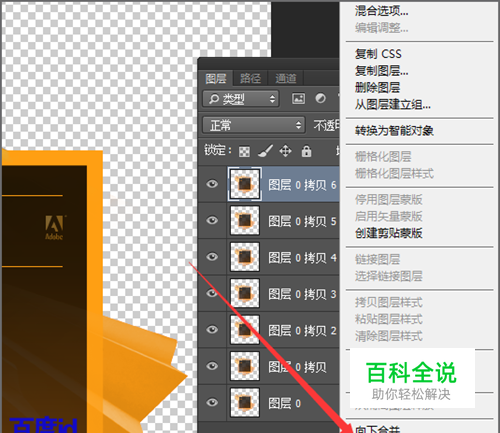Click the 停用图层蒙版 menu entry
500x433 pixels.
pyautogui.click(x=389, y=199)
